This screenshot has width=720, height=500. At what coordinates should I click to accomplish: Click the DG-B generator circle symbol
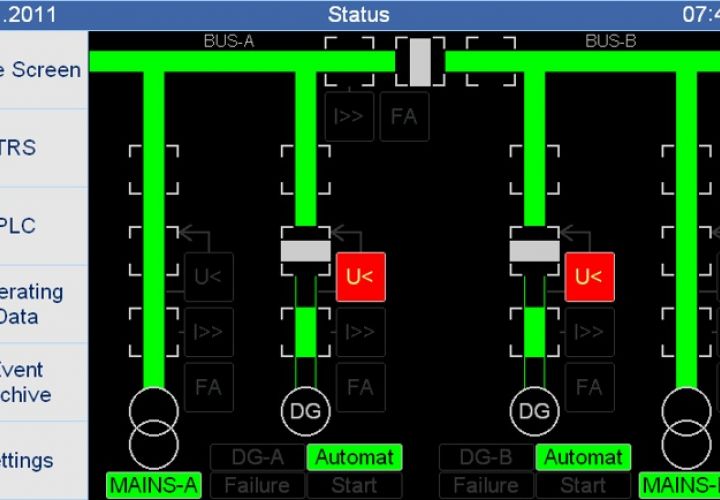click(535, 410)
